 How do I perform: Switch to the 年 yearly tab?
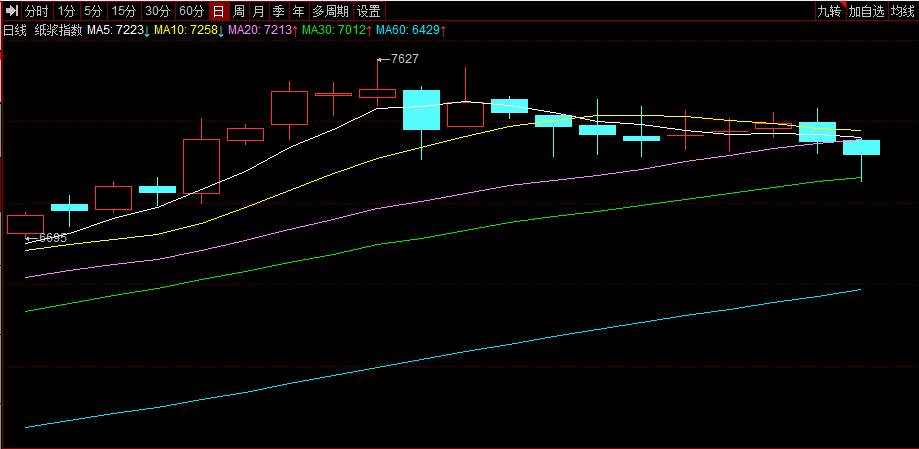[x=298, y=11]
